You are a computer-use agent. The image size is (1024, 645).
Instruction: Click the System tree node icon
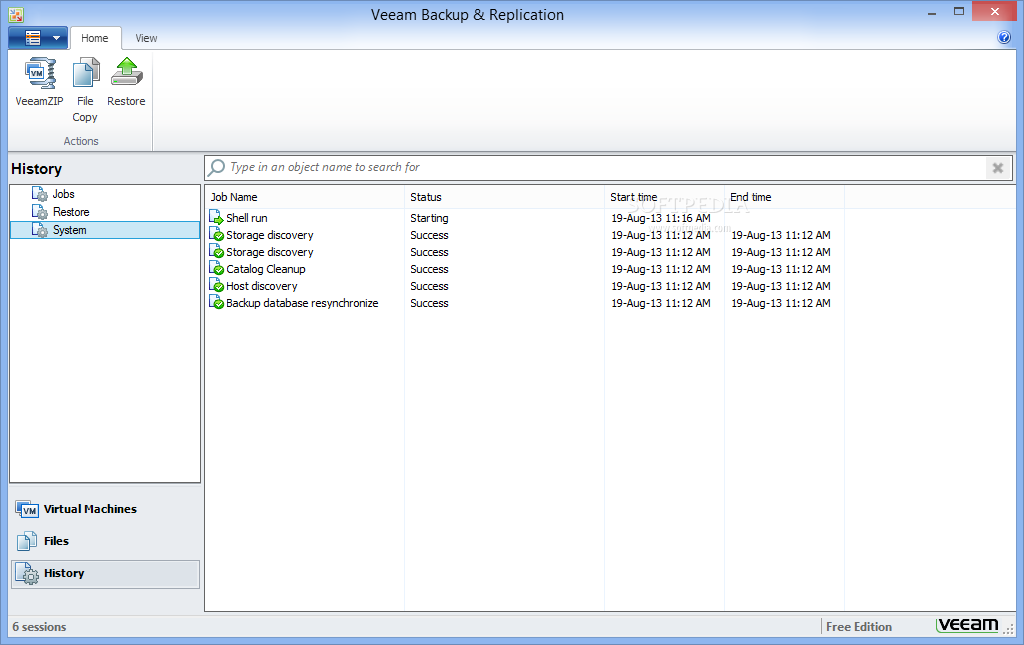tap(40, 230)
